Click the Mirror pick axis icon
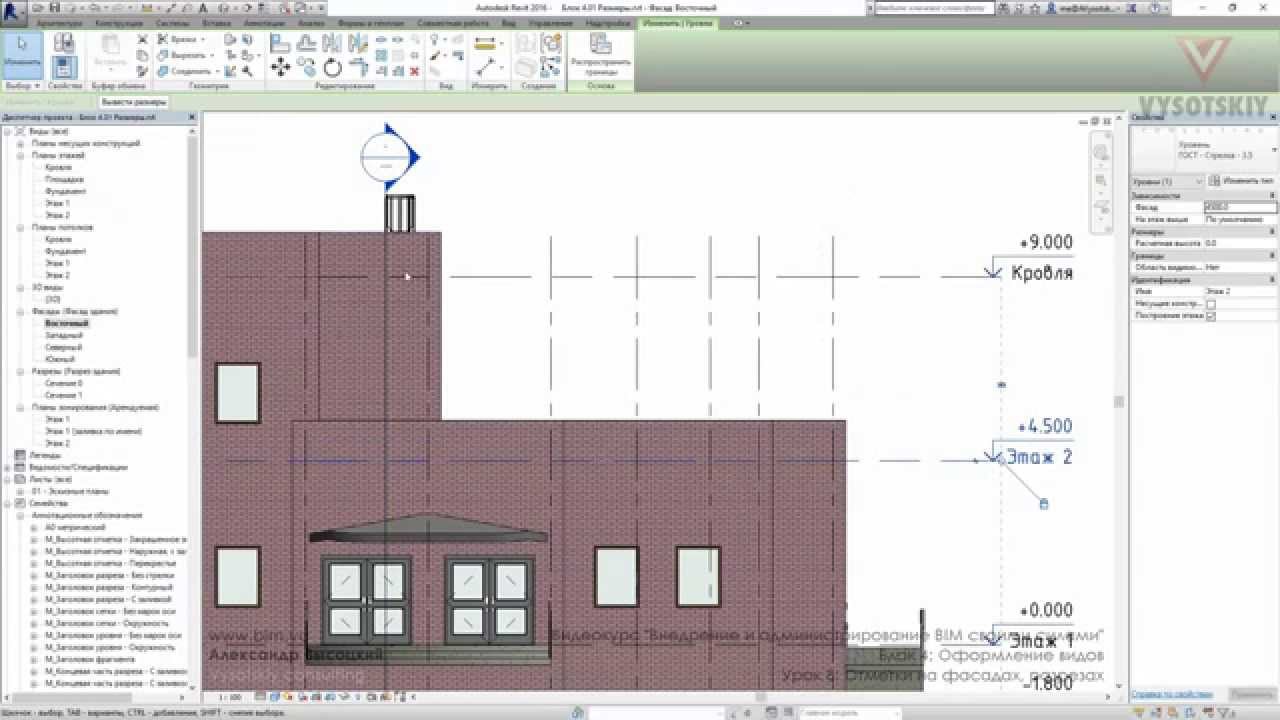This screenshot has height=720, width=1280. (x=333, y=44)
